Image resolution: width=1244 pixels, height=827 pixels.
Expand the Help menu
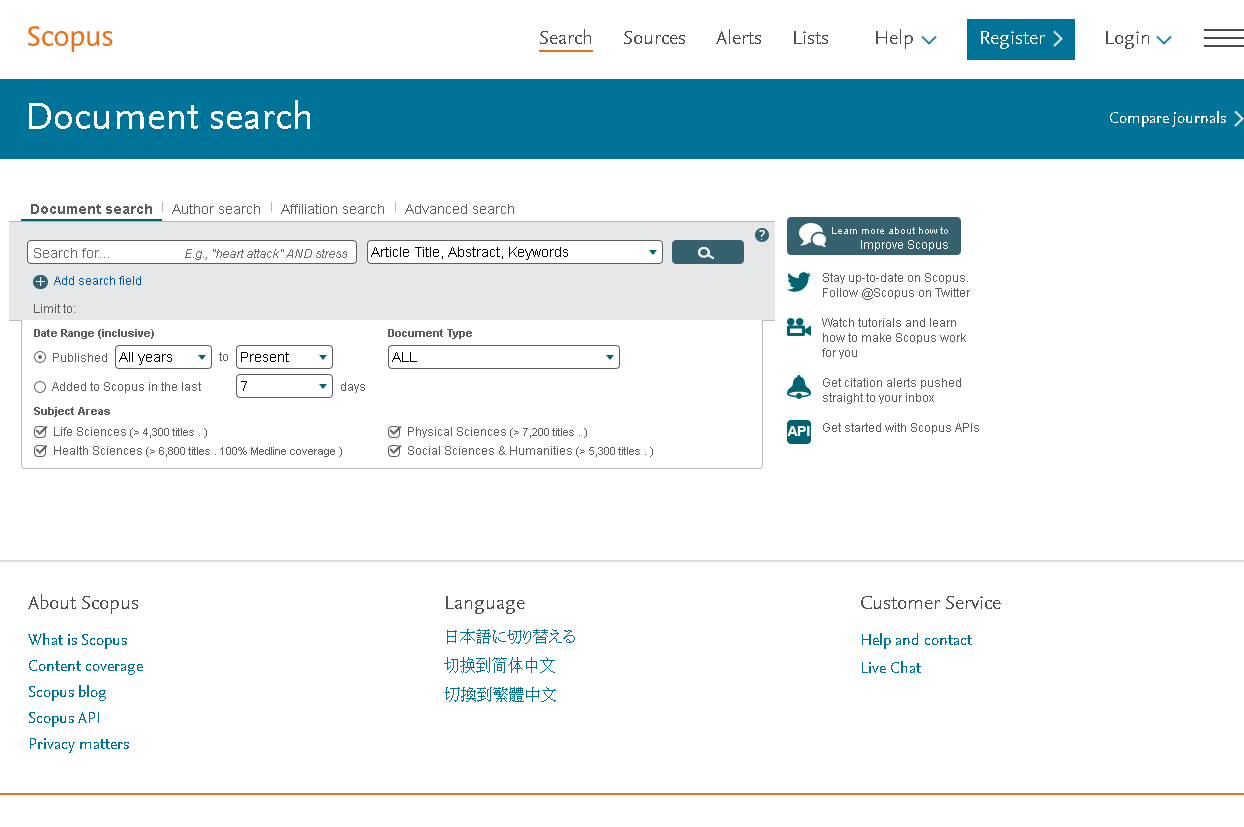pos(905,38)
